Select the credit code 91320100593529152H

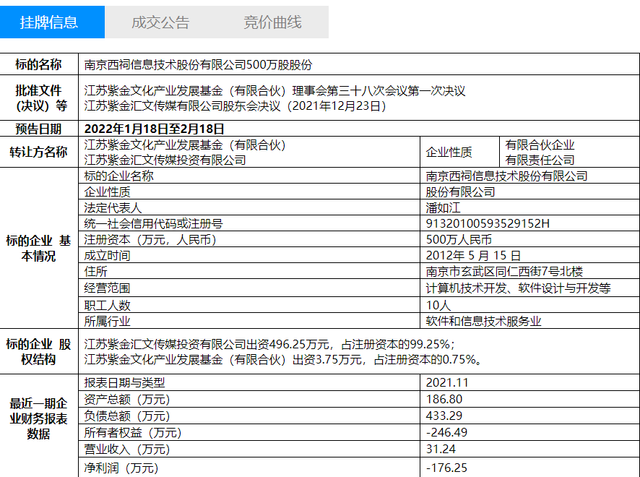click(488, 224)
